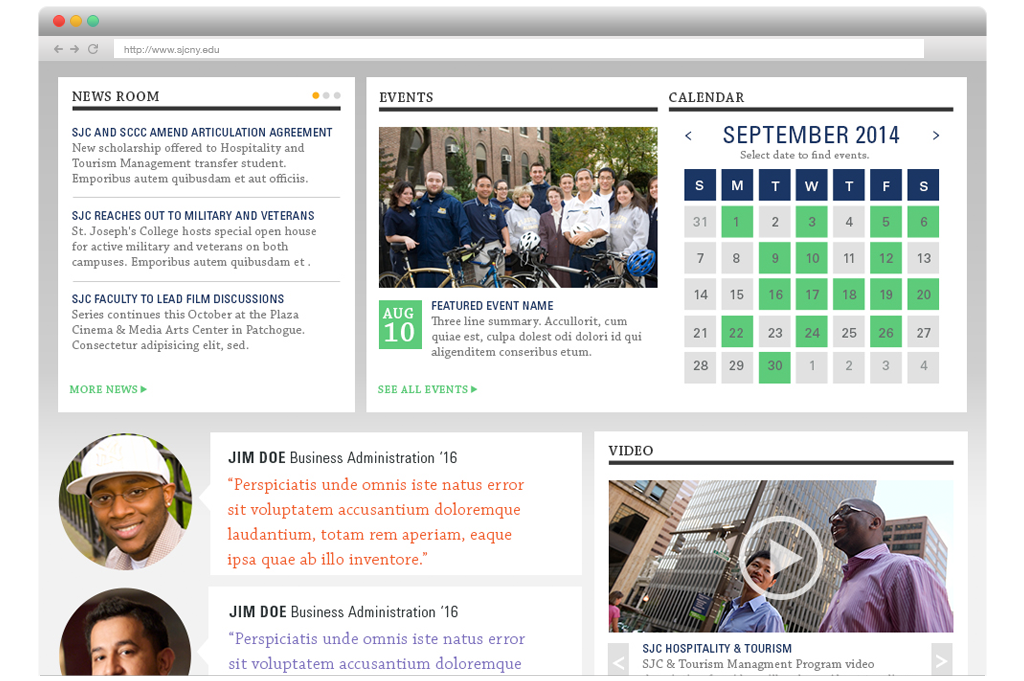
Task: Select second News Room carousel dot
Action: pos(327,96)
